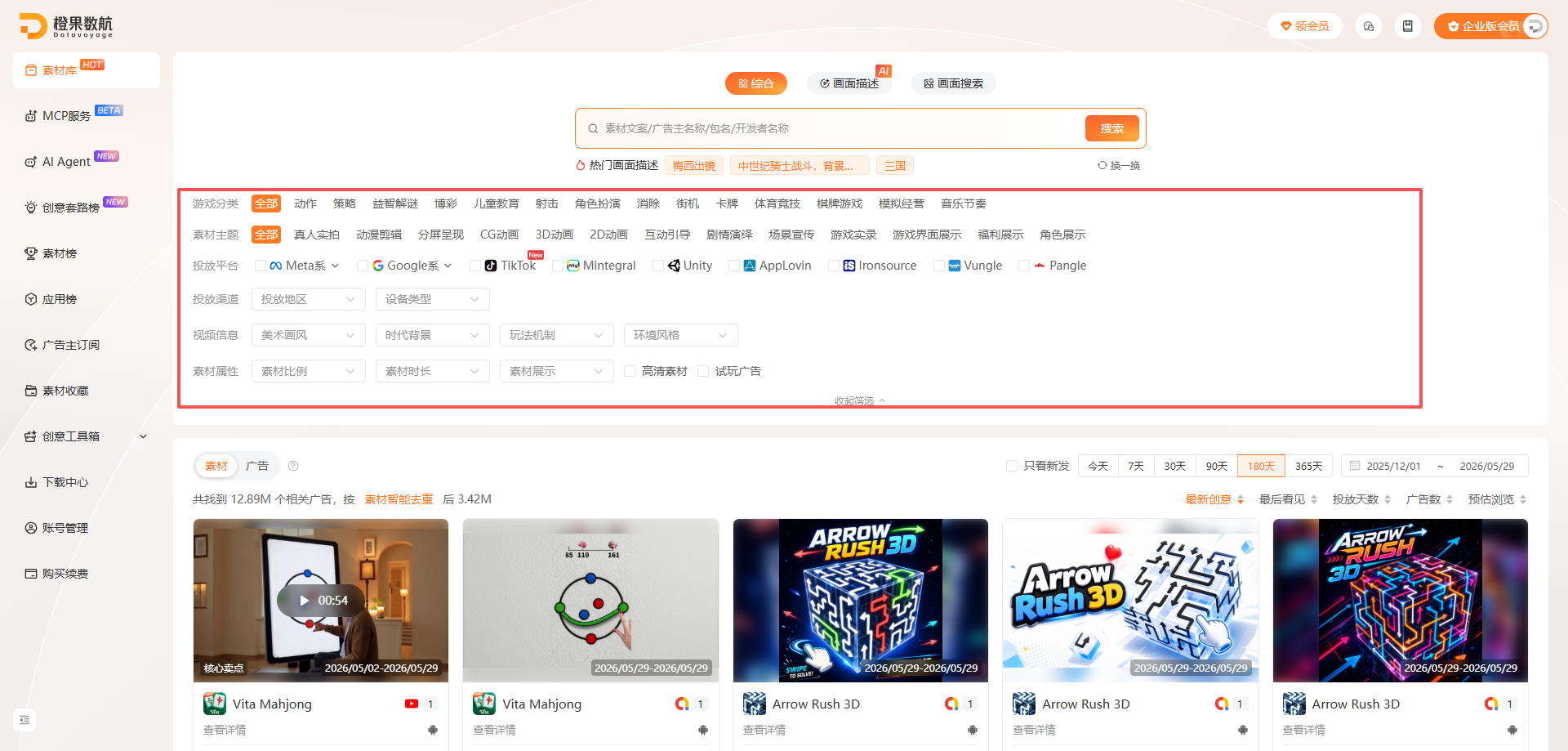The image size is (1568, 751).
Task: Click the 橙果数航 logo
Action: [x=66, y=26]
